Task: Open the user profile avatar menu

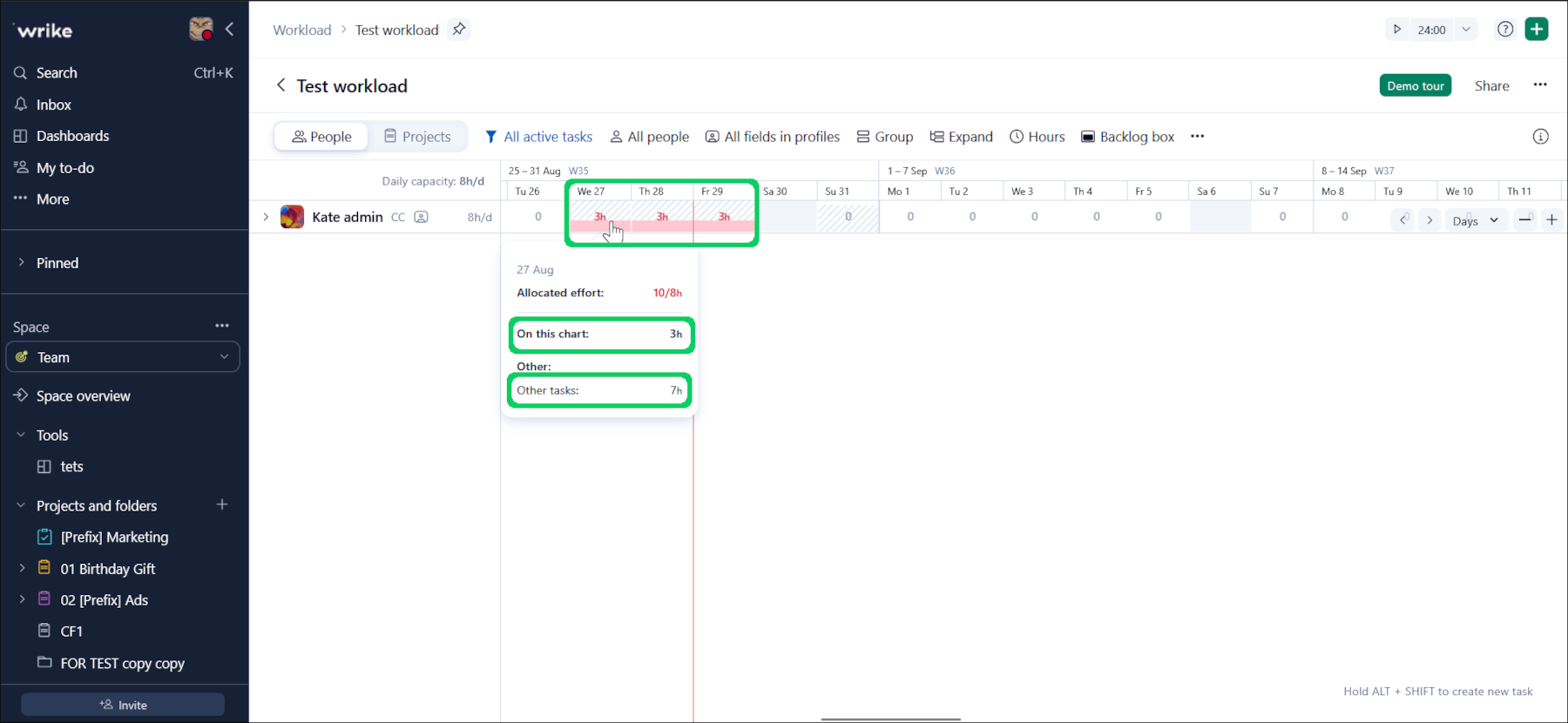Action: (x=201, y=29)
